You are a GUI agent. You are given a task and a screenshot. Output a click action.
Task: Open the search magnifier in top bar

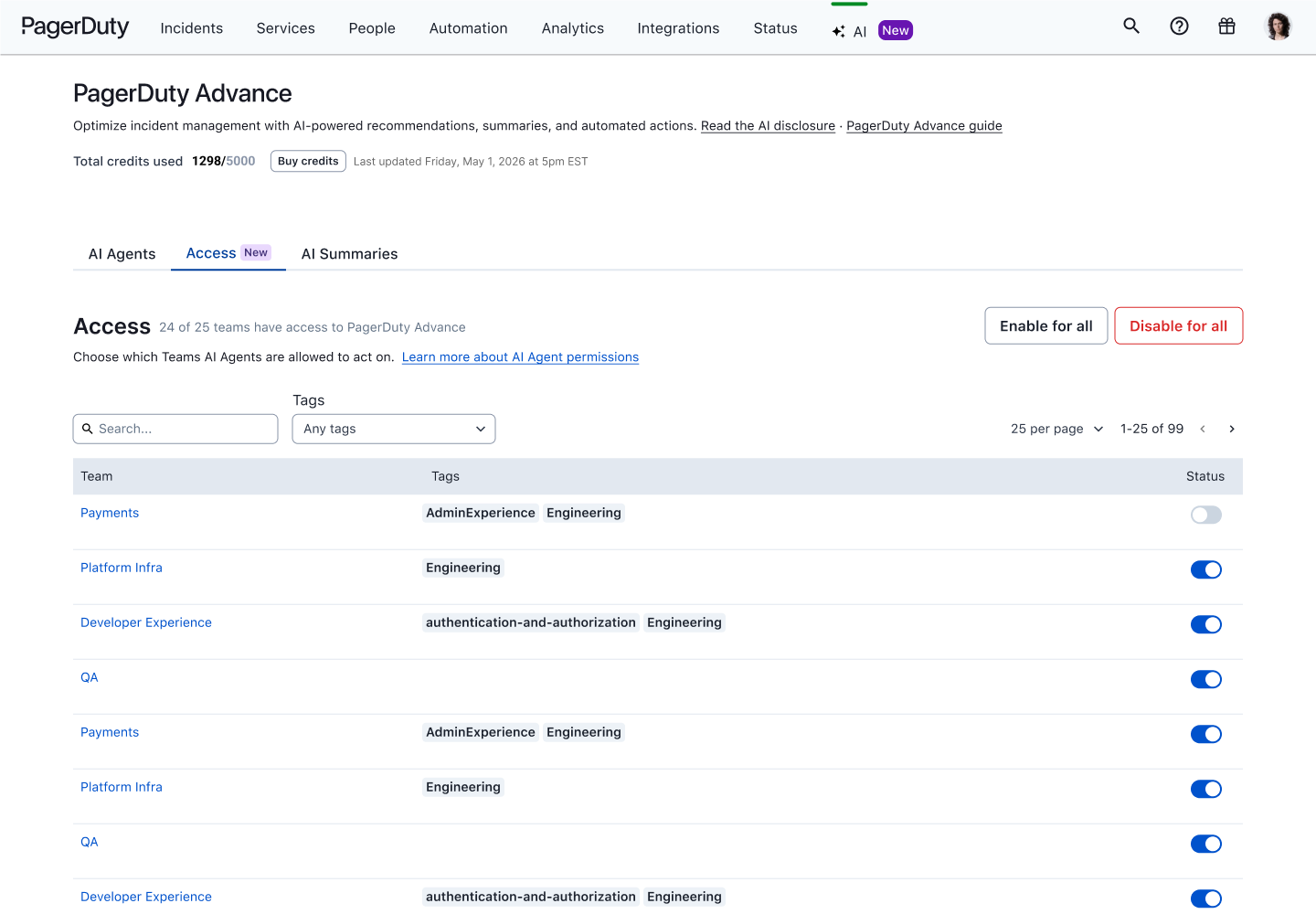click(x=1131, y=26)
